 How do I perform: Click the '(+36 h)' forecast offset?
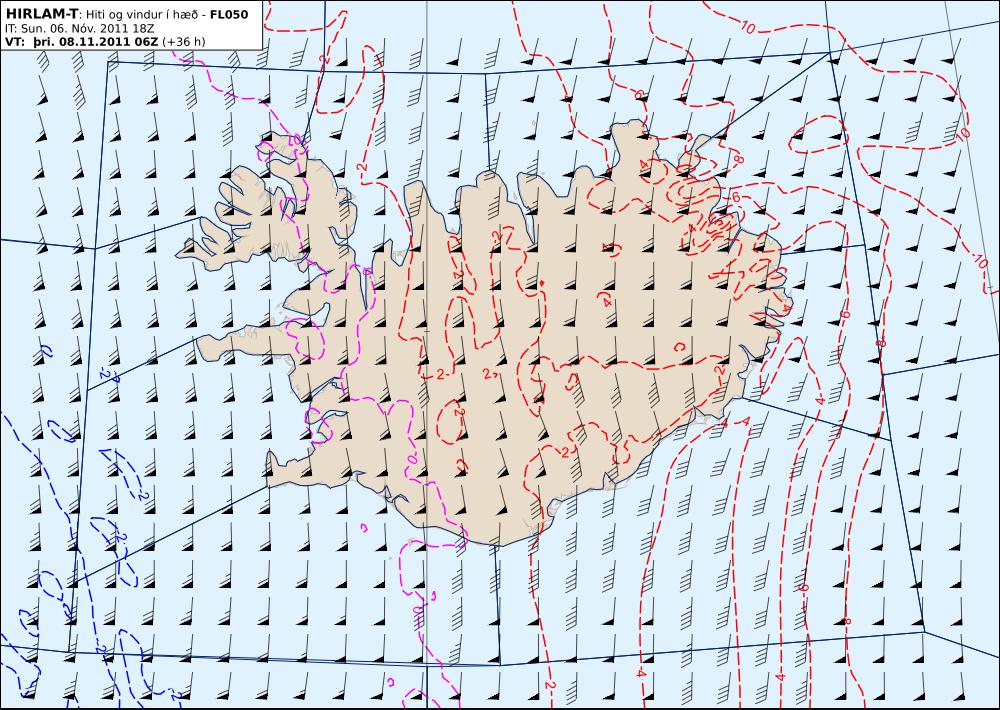tap(184, 41)
